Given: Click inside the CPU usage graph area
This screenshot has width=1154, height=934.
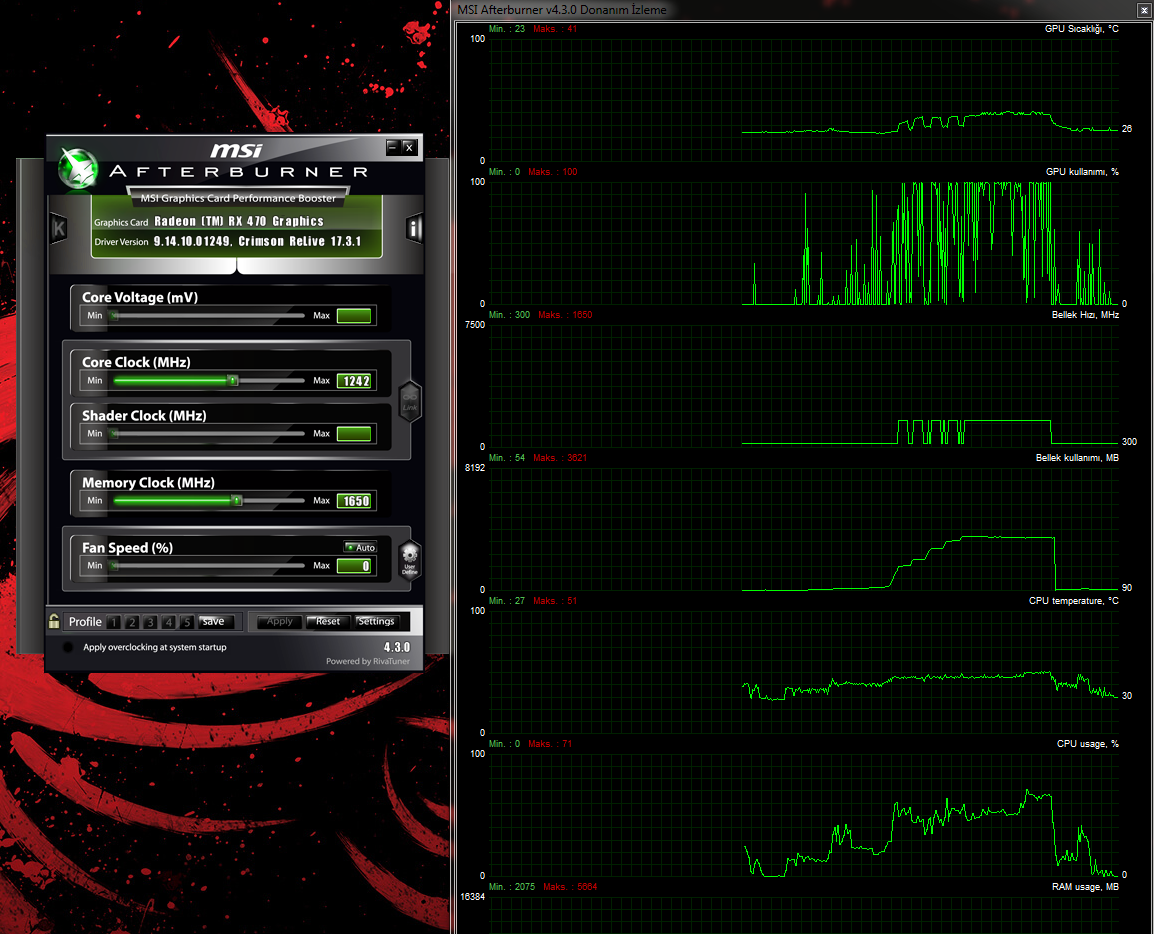Looking at the screenshot, I should pyautogui.click(x=804, y=815).
